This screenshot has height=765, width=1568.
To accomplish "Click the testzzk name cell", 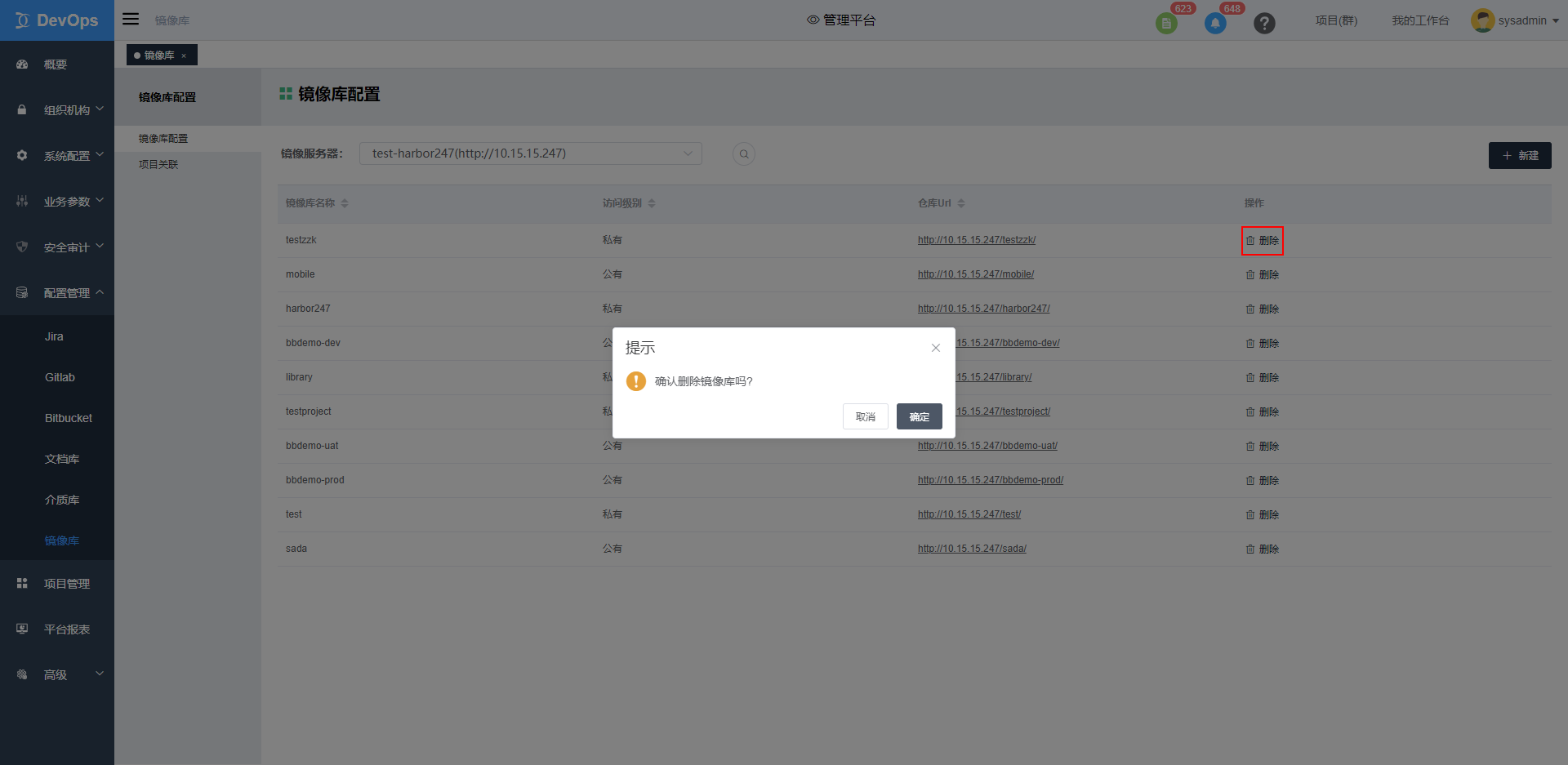I will (301, 240).
